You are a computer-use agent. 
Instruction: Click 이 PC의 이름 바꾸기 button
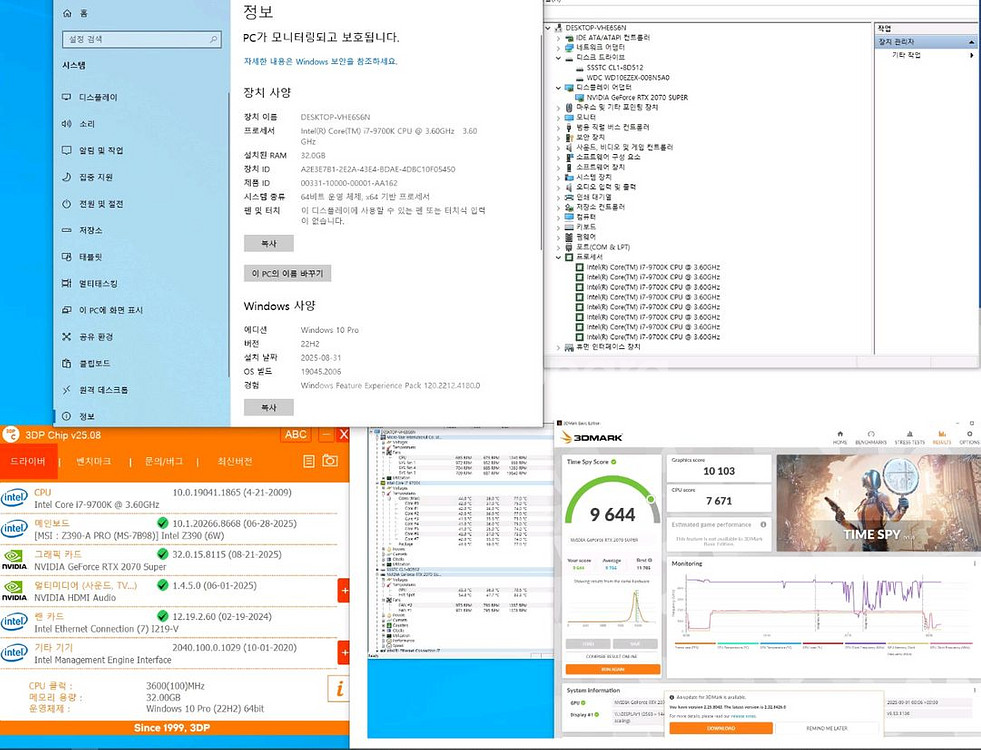(287, 273)
